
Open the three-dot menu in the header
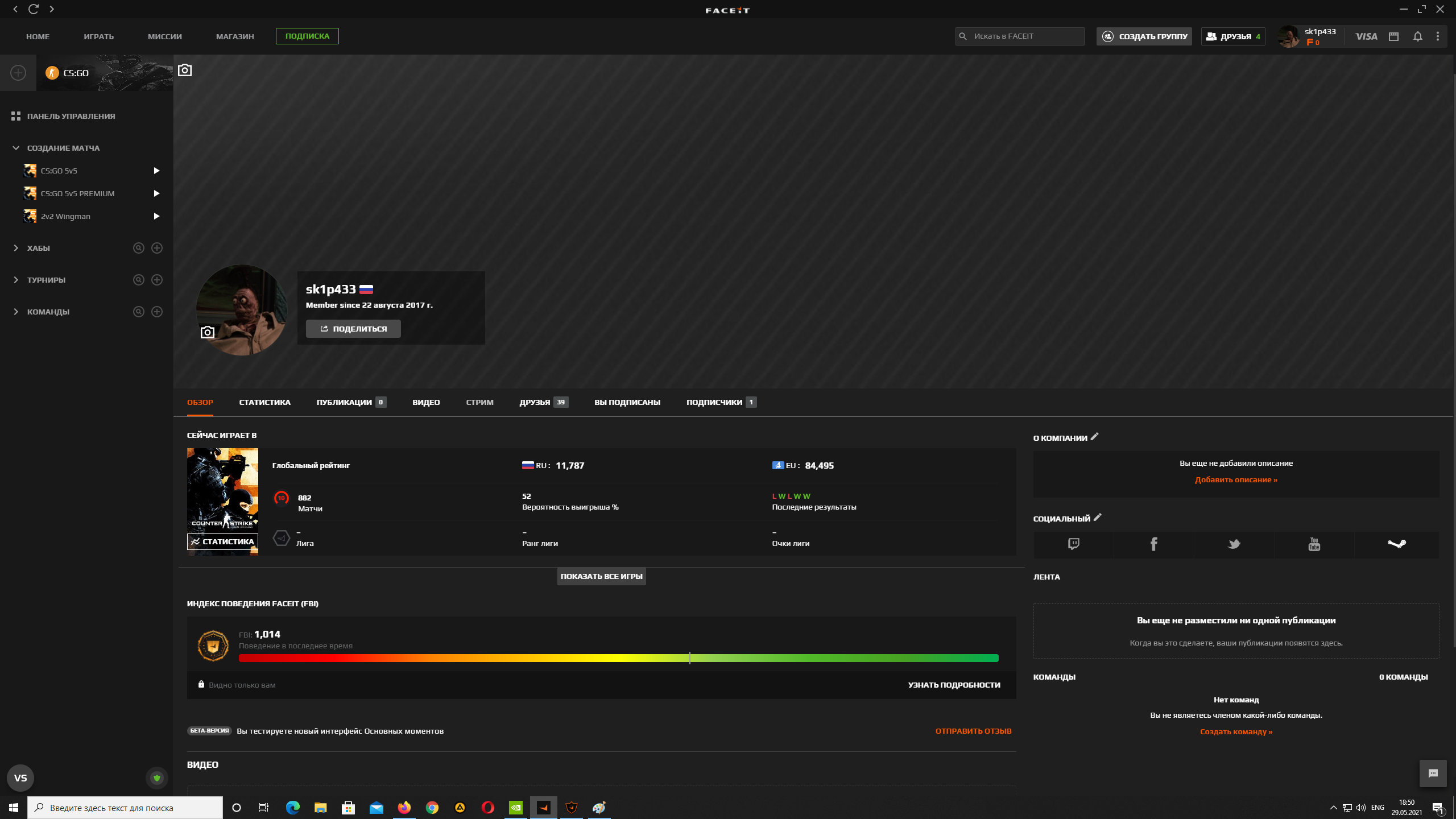click(x=1438, y=36)
